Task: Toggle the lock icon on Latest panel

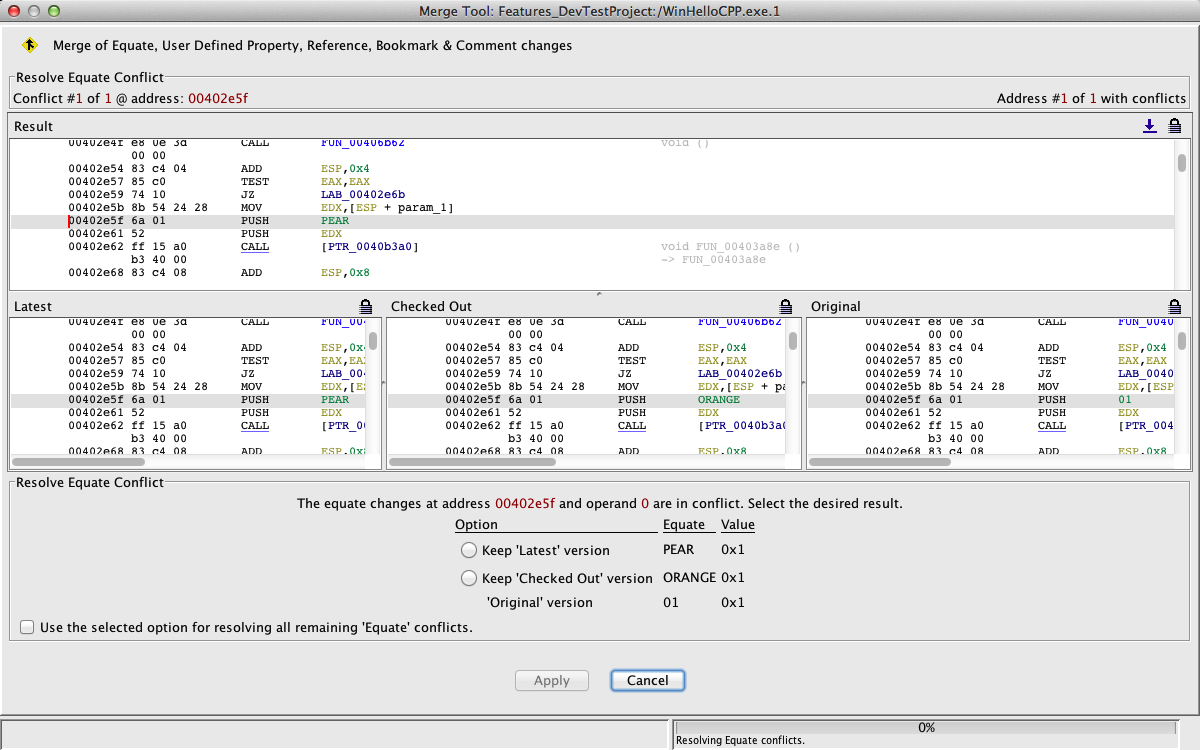Action: coord(366,306)
